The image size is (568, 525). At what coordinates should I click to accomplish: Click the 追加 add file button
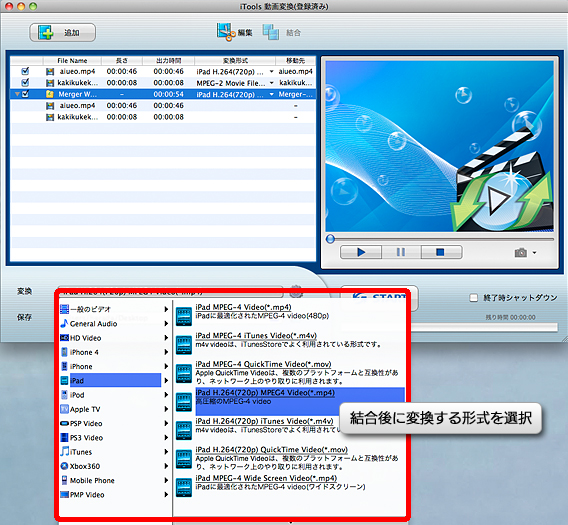click(x=62, y=33)
